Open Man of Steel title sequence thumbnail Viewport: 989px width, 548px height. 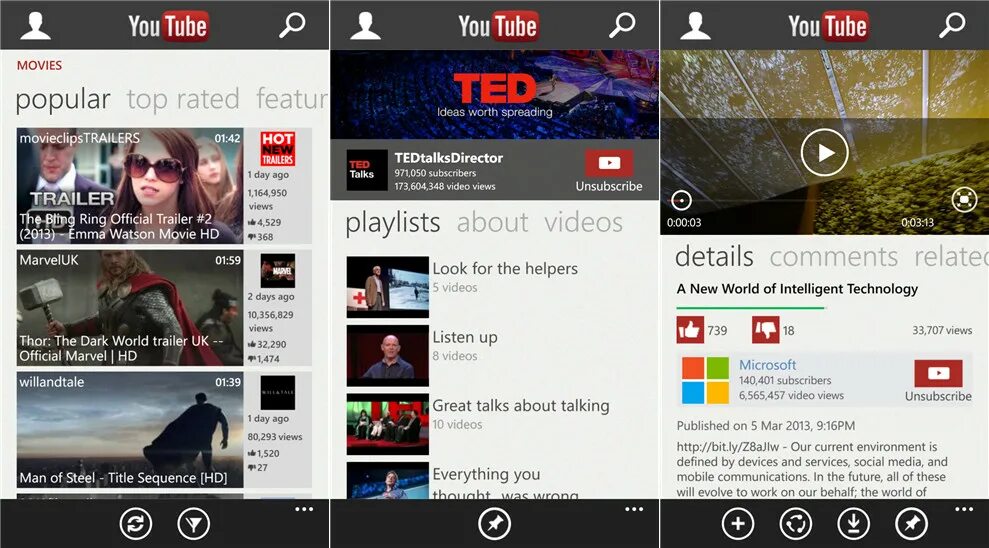click(130, 429)
